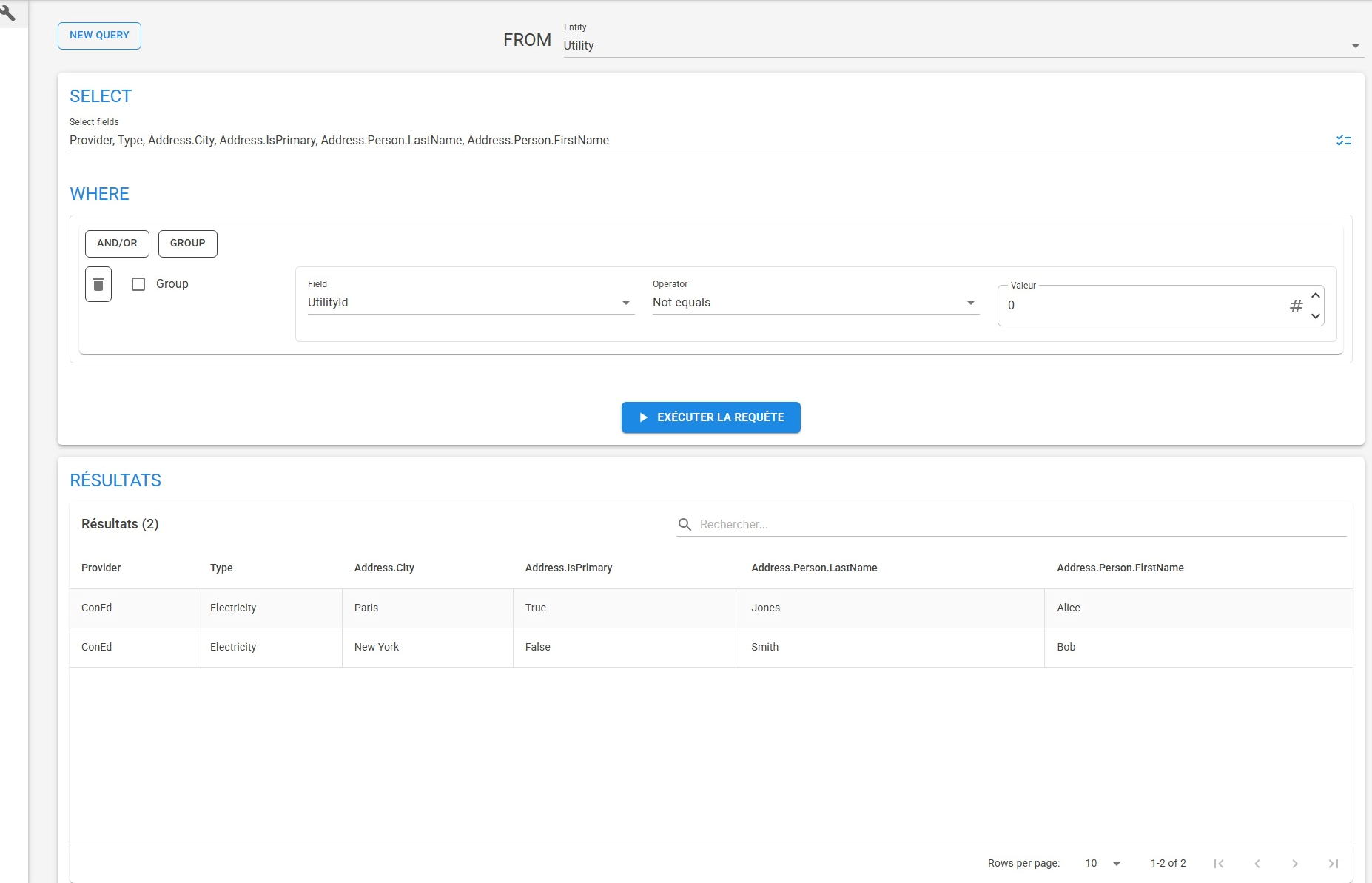Click the True IsPrimary cell
Image resolution: width=1372 pixels, height=883 pixels.
626,608
